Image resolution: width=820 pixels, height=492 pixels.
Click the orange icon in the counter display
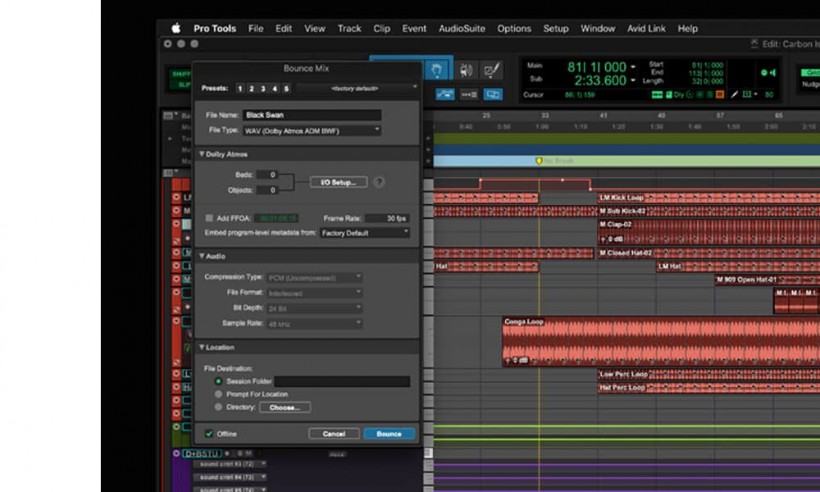tap(720, 95)
